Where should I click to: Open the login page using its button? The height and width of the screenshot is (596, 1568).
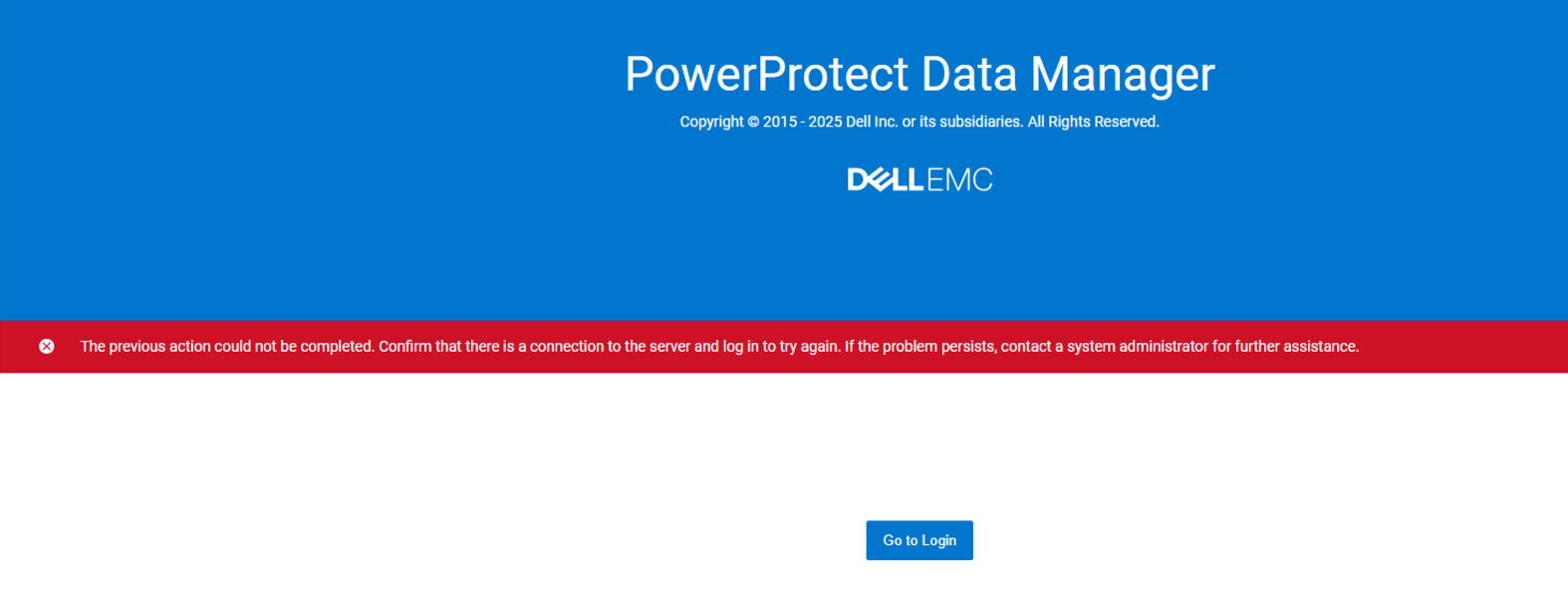(x=918, y=540)
